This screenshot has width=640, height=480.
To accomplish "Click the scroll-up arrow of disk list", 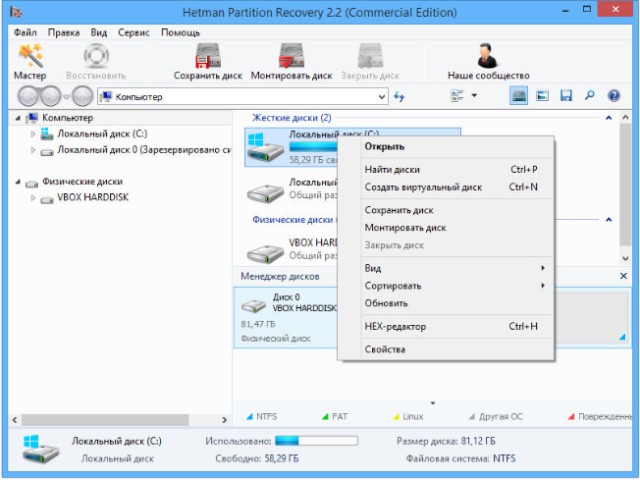I will pyautogui.click(x=625, y=118).
